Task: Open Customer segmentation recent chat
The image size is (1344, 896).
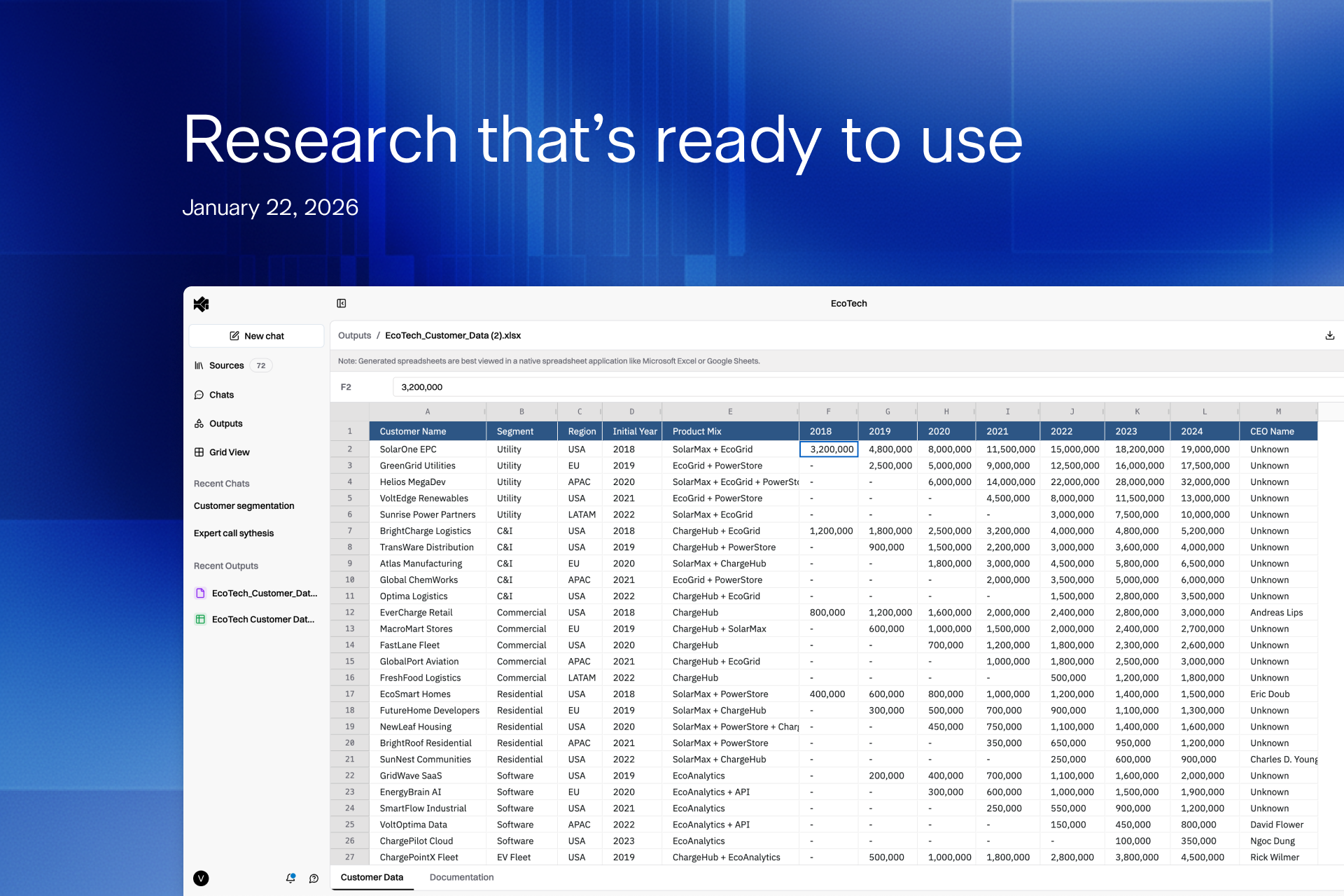Action: [244, 505]
